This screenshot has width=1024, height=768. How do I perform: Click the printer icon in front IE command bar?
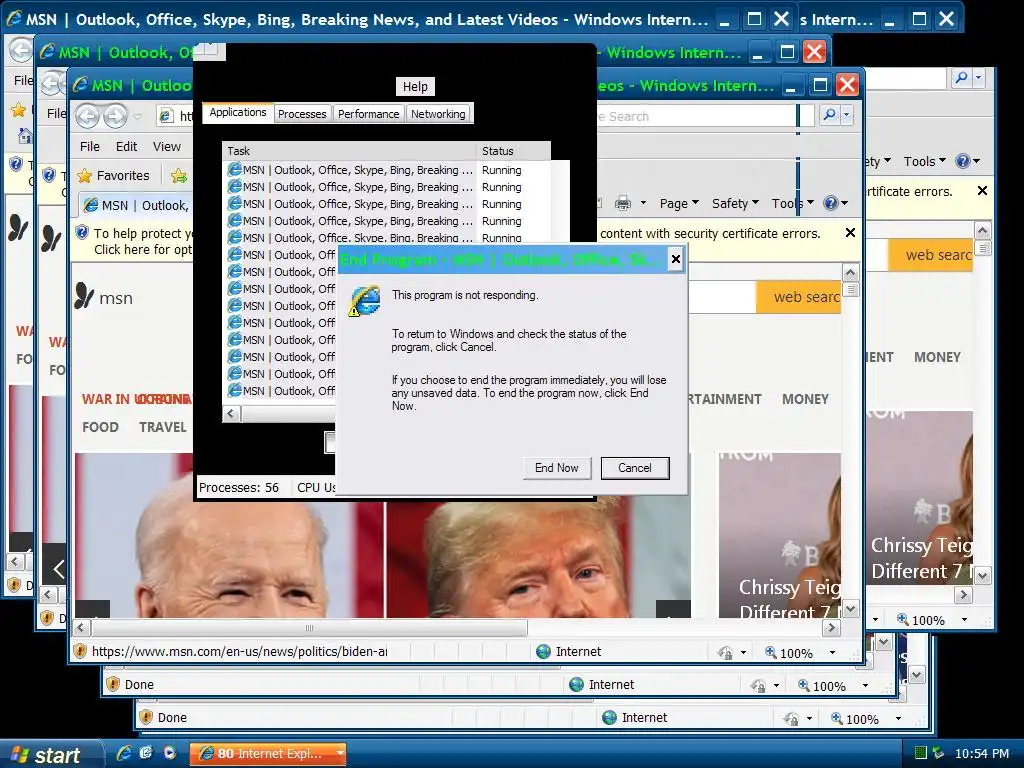coord(623,203)
